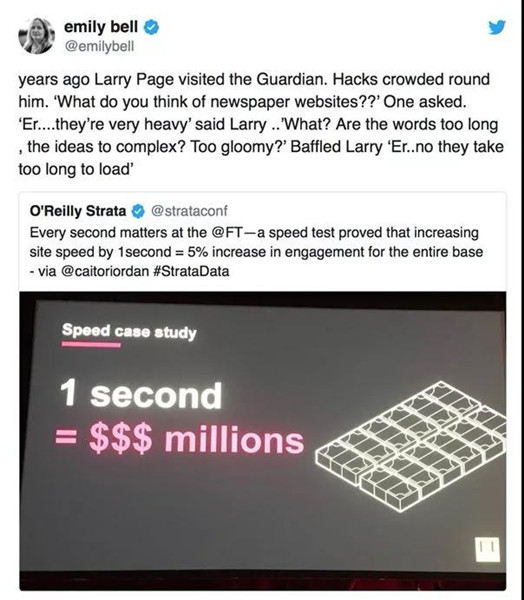Click the money stack illustration on slide

(410, 446)
